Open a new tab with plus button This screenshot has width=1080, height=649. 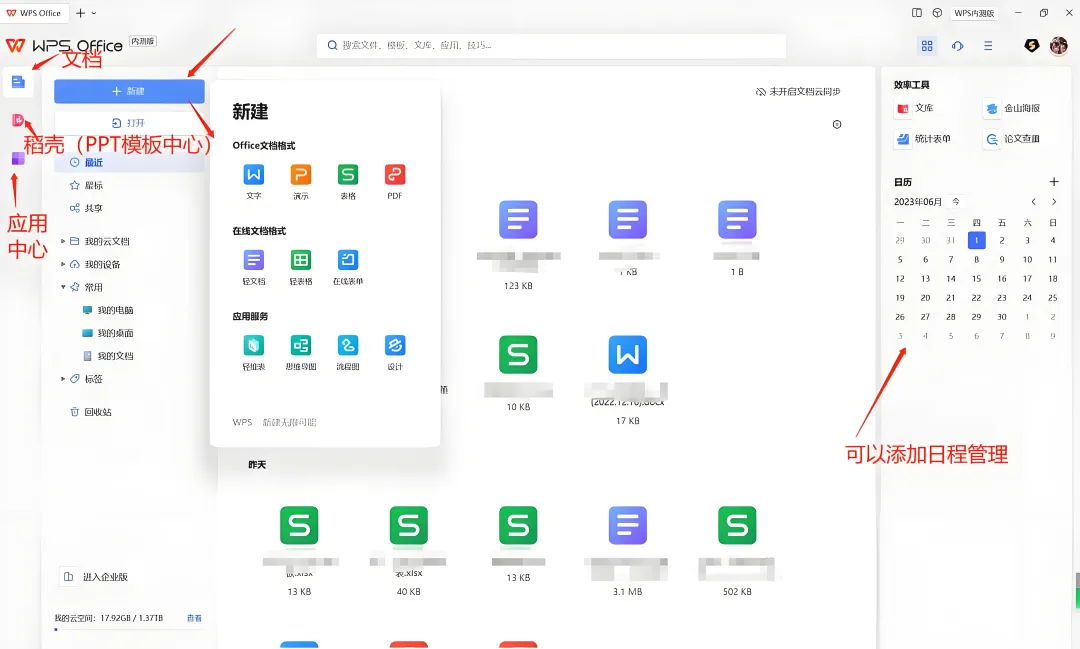81,13
